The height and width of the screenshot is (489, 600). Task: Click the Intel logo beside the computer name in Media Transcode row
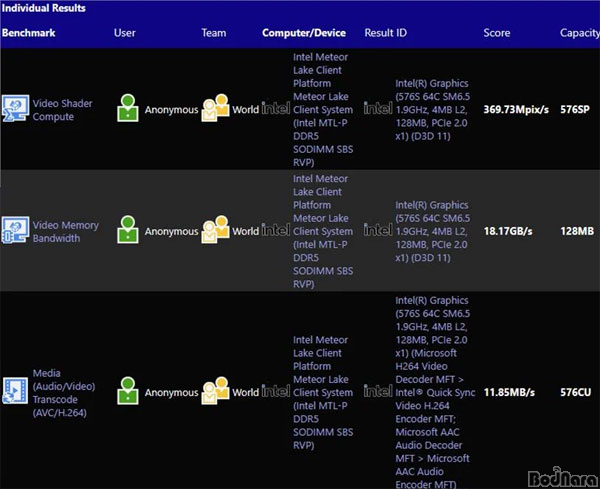coord(276,391)
